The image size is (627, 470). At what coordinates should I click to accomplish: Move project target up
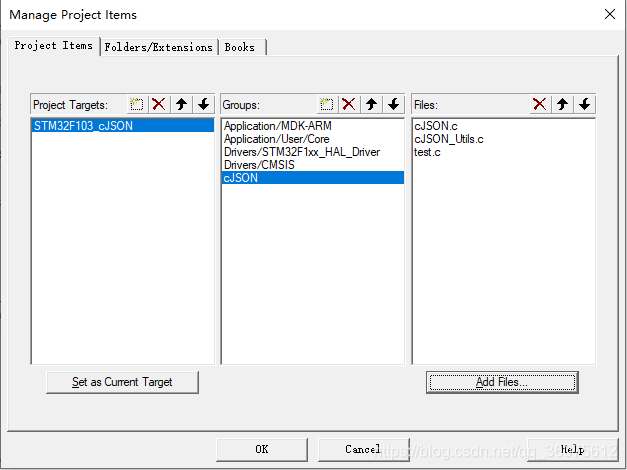click(x=182, y=104)
